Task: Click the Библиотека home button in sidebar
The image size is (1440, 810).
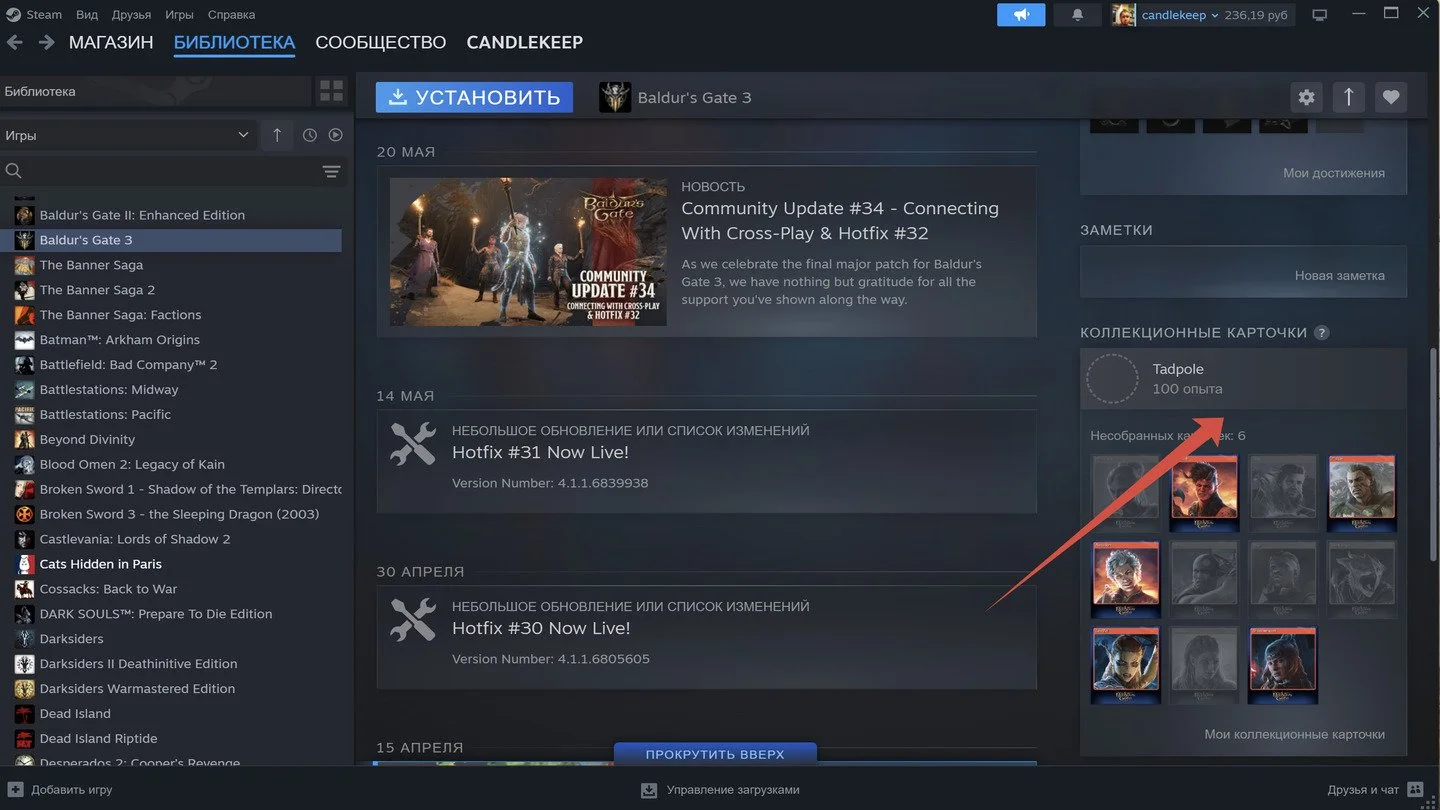Action: [x=156, y=91]
